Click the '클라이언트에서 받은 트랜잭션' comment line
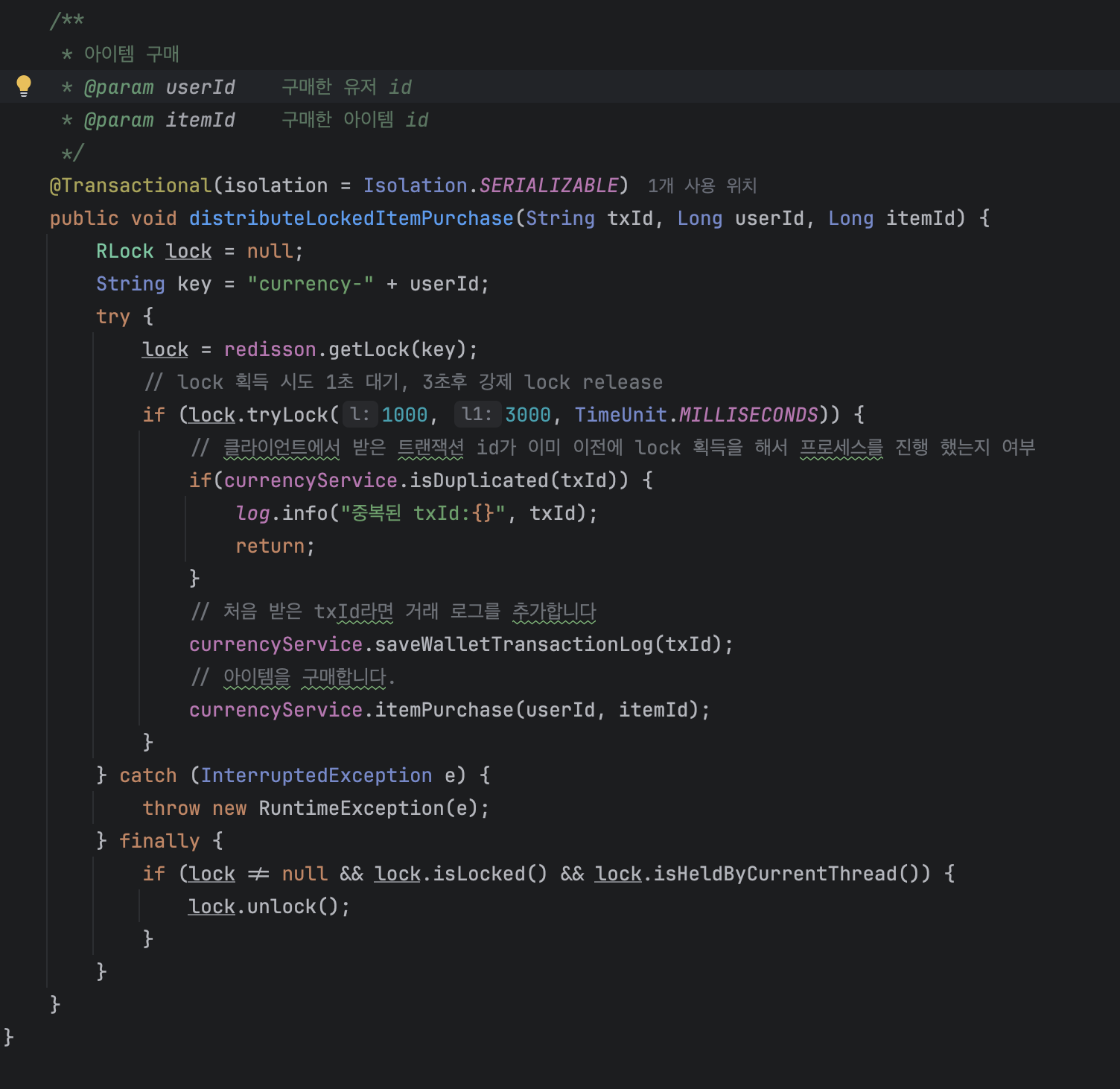Screen dimensions: 1120x1089 613,448
